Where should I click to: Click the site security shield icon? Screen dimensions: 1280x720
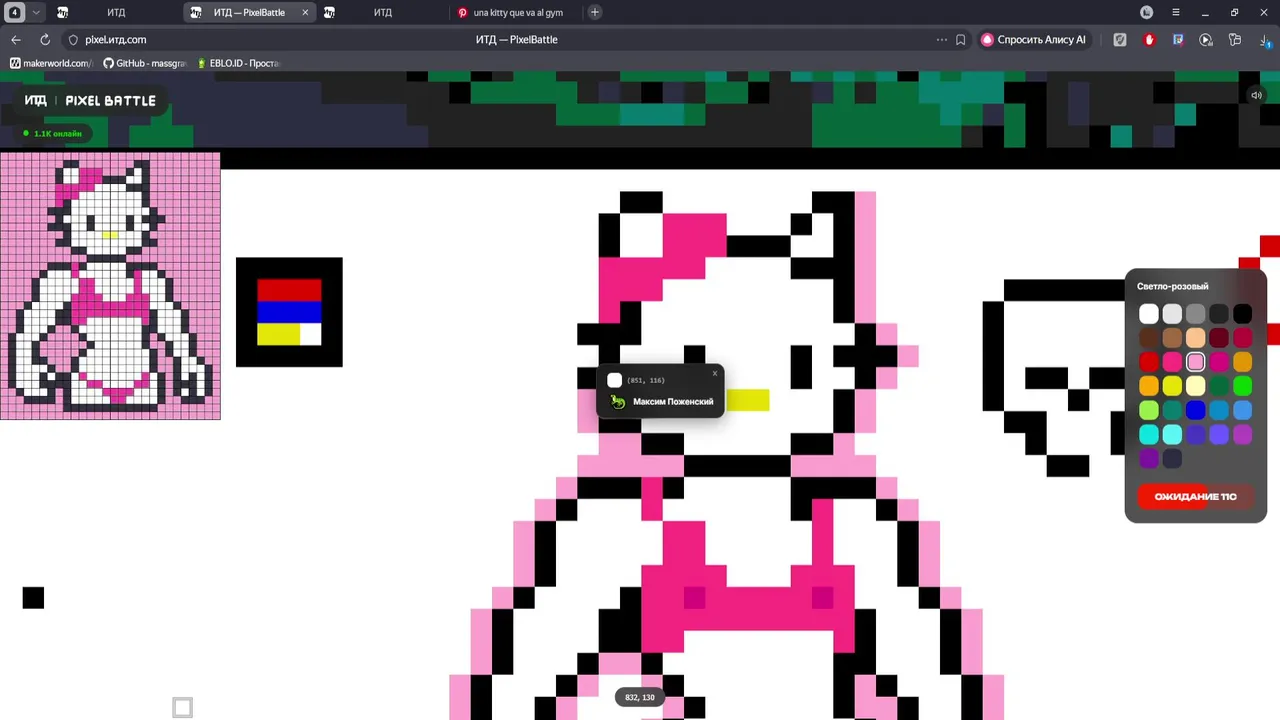(73, 40)
